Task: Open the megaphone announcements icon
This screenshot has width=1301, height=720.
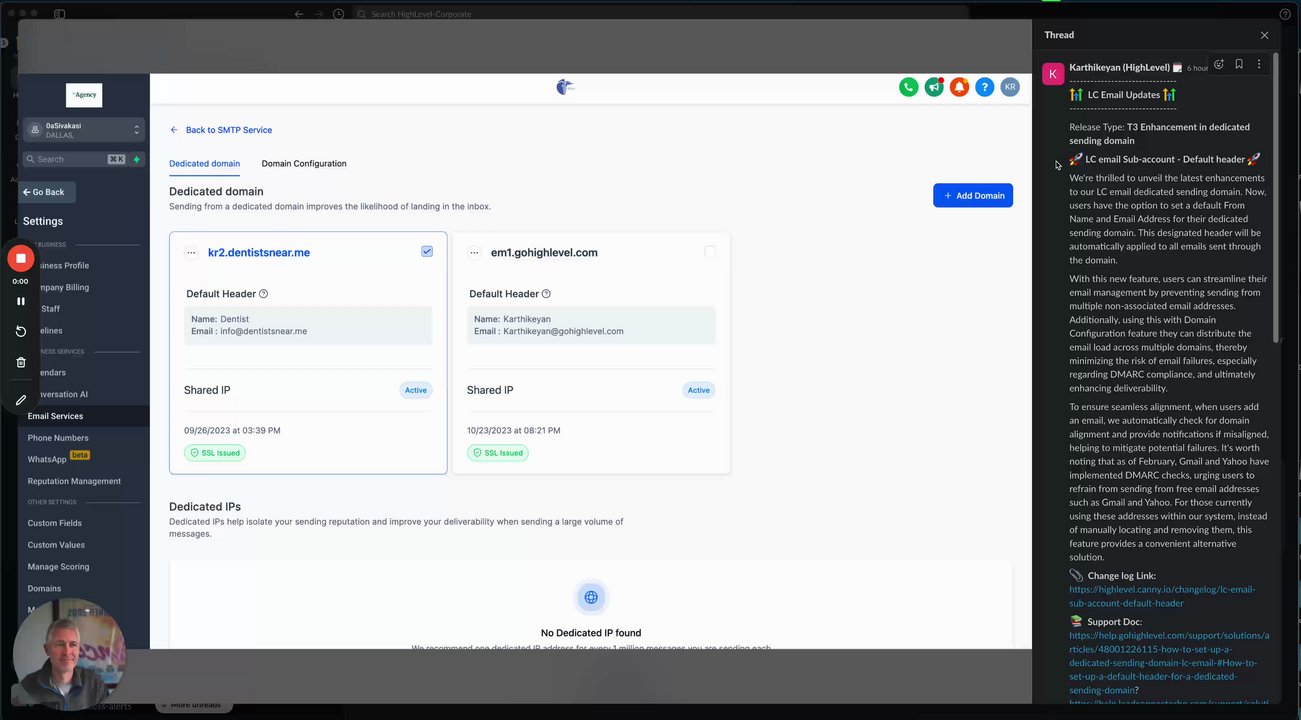Action: click(934, 87)
